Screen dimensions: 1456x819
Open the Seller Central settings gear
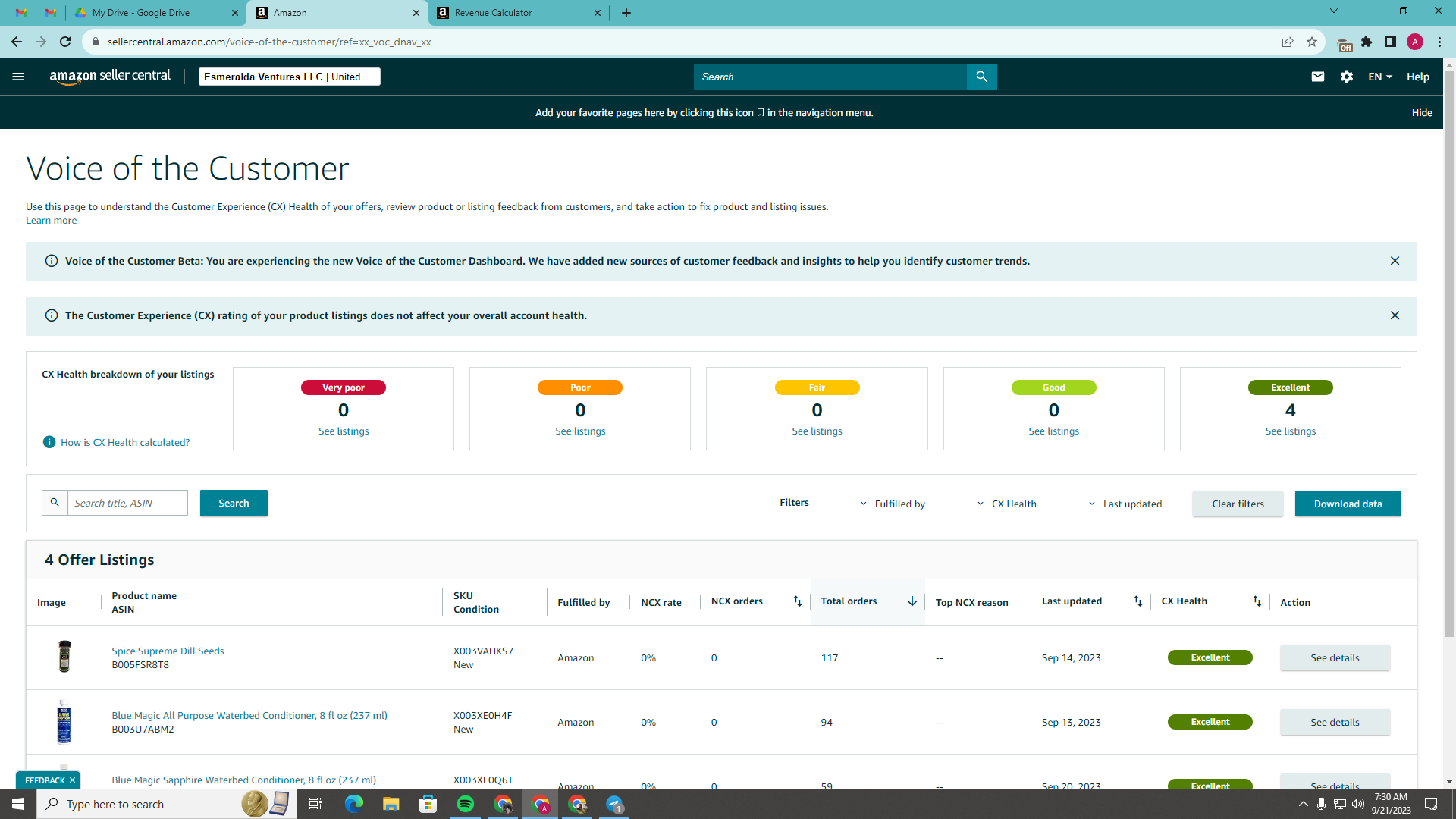point(1347,77)
